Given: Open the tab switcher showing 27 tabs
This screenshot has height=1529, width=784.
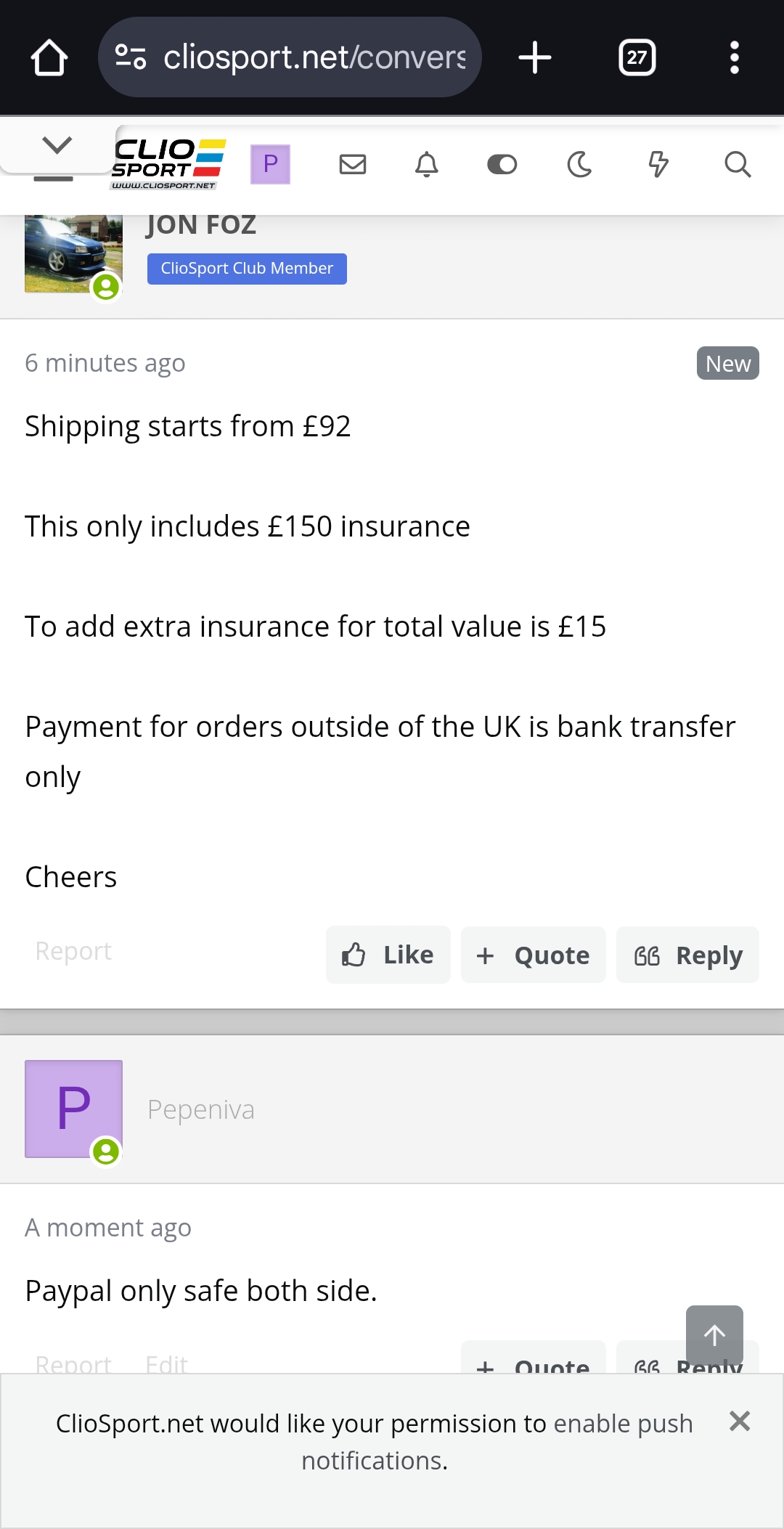Looking at the screenshot, I should (x=637, y=57).
